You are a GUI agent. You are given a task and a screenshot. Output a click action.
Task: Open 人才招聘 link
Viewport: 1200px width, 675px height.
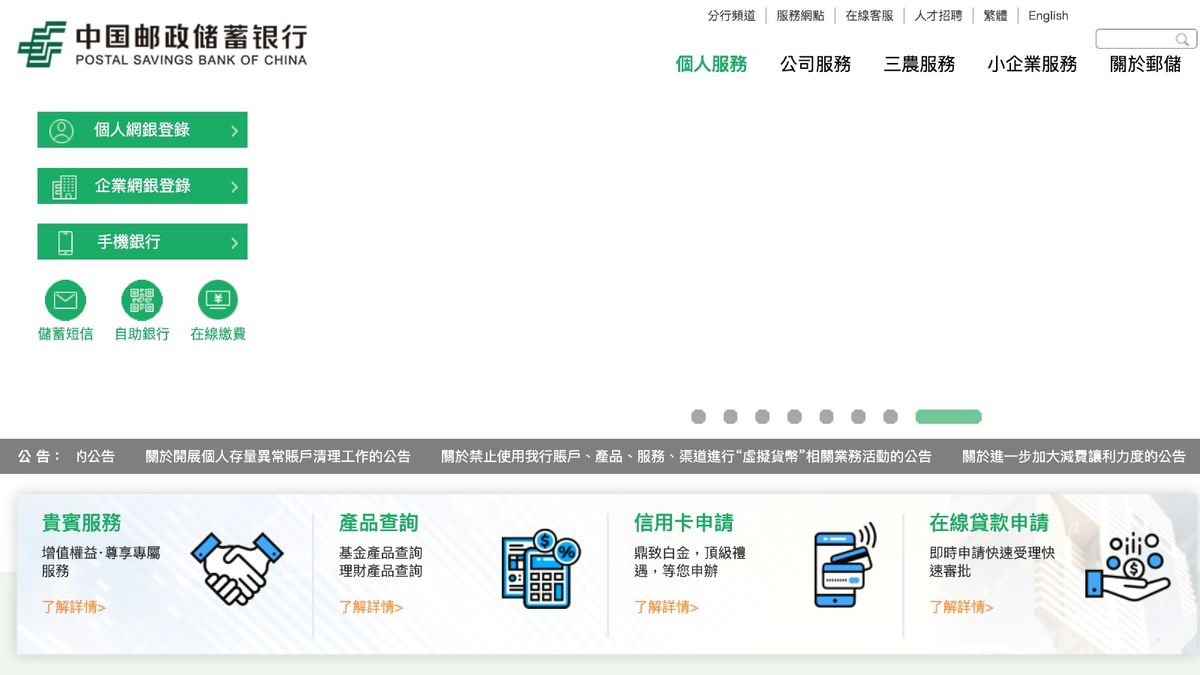tap(938, 16)
